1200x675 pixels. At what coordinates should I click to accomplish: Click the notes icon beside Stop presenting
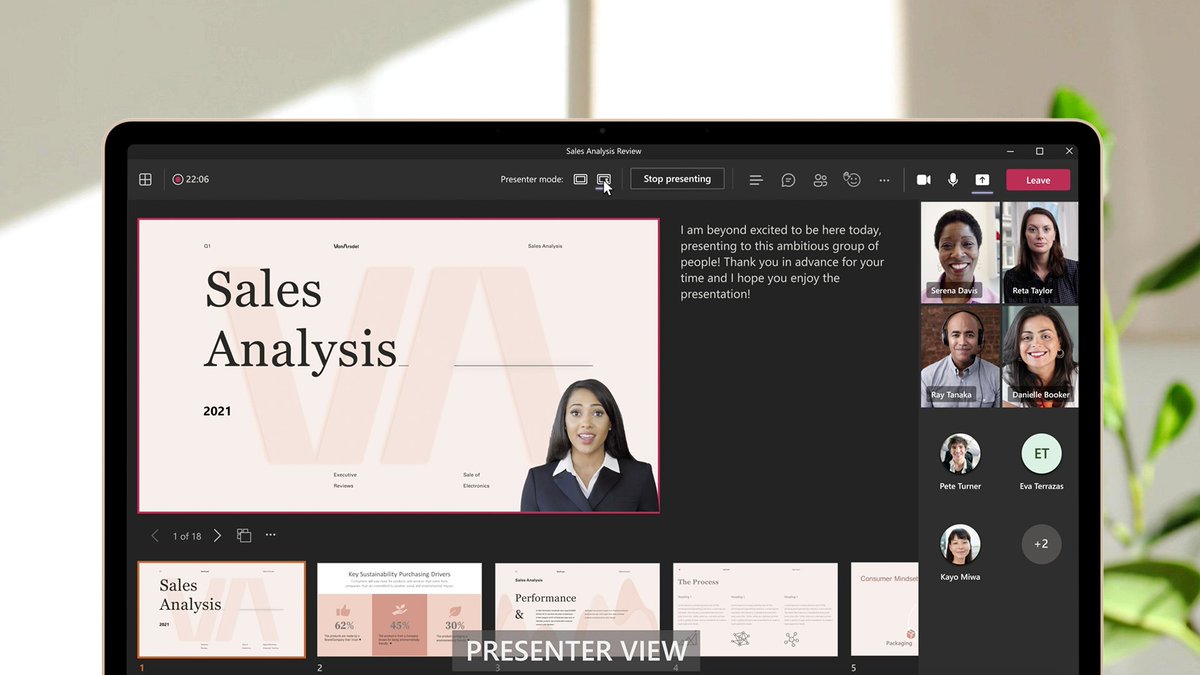(756, 179)
